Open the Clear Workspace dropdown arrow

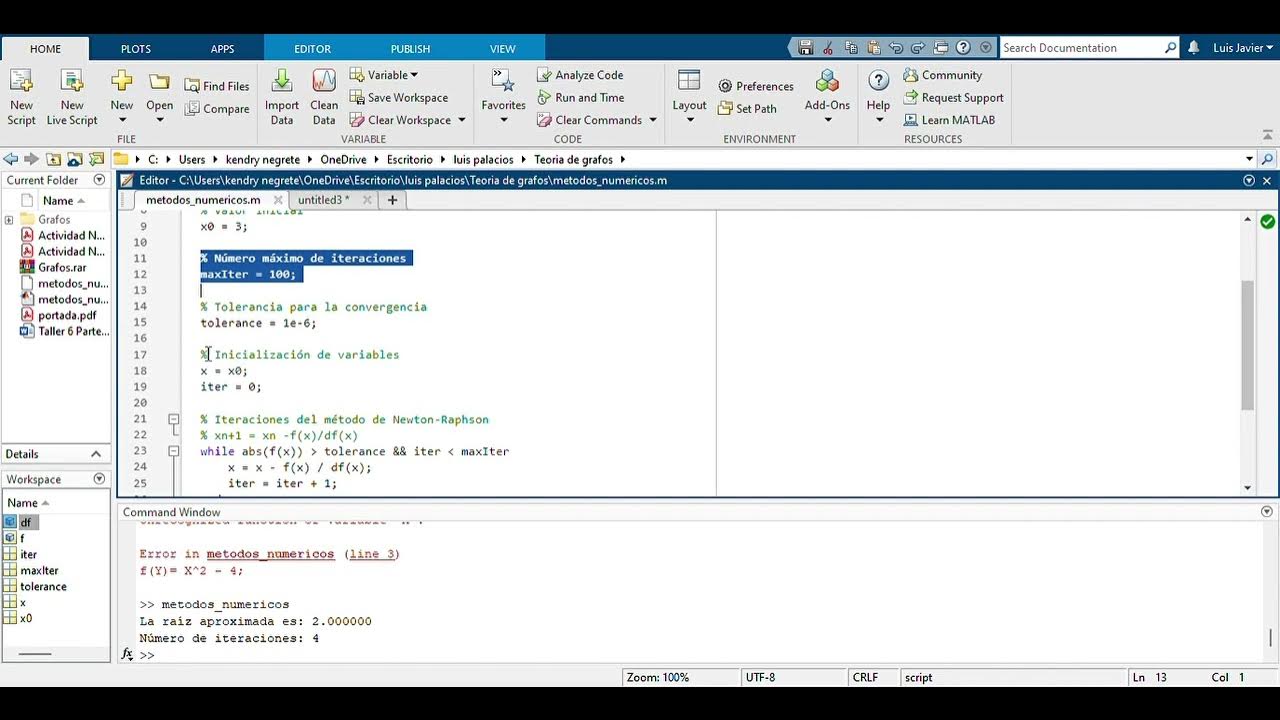(x=461, y=120)
